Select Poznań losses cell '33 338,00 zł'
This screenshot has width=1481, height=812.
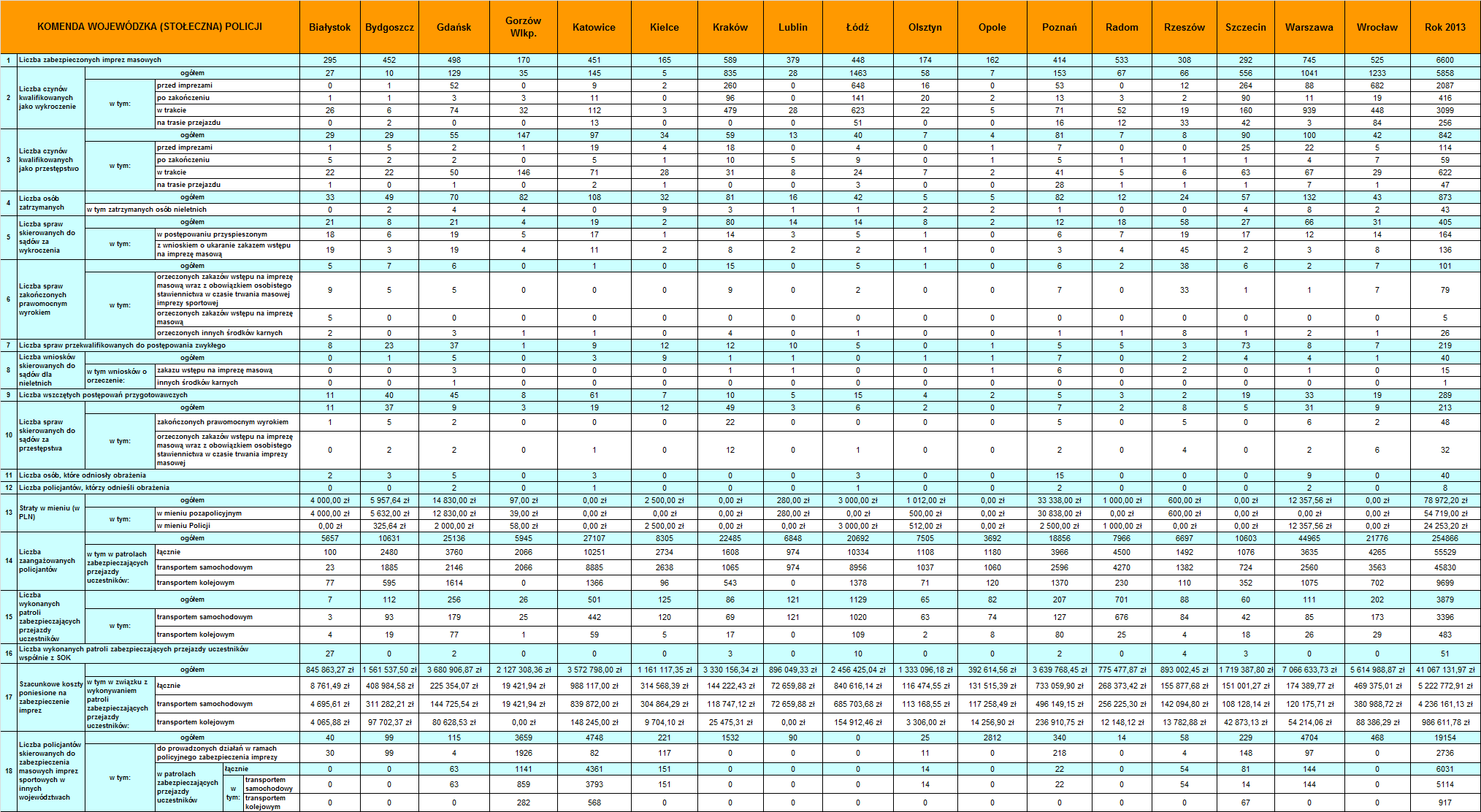1060,501
